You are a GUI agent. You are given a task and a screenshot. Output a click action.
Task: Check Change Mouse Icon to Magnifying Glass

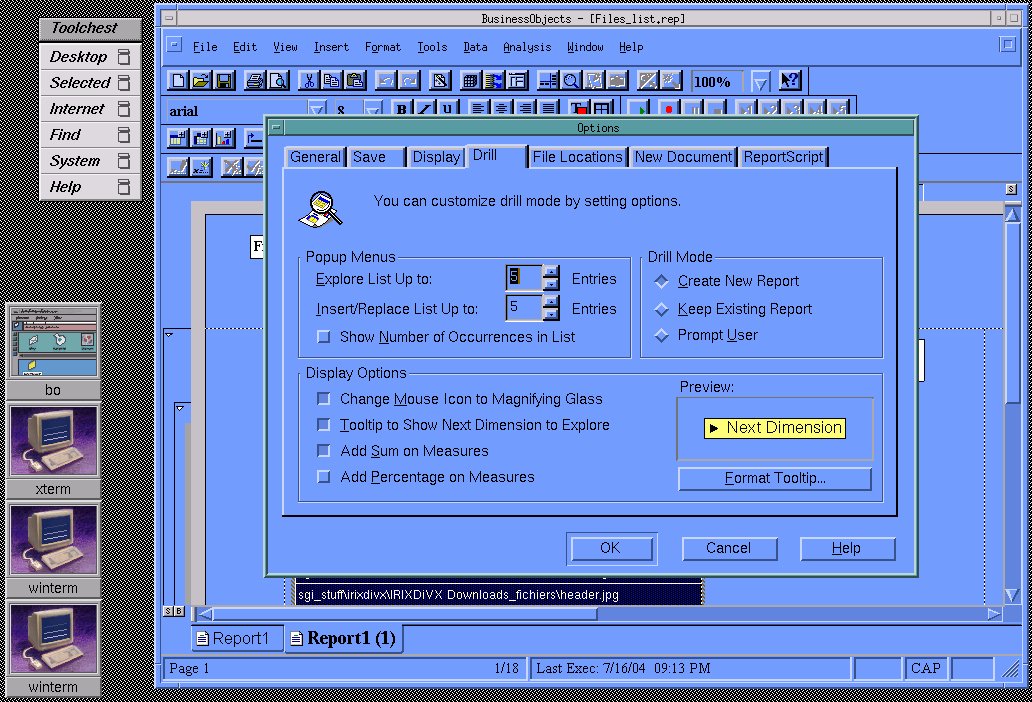tap(324, 399)
